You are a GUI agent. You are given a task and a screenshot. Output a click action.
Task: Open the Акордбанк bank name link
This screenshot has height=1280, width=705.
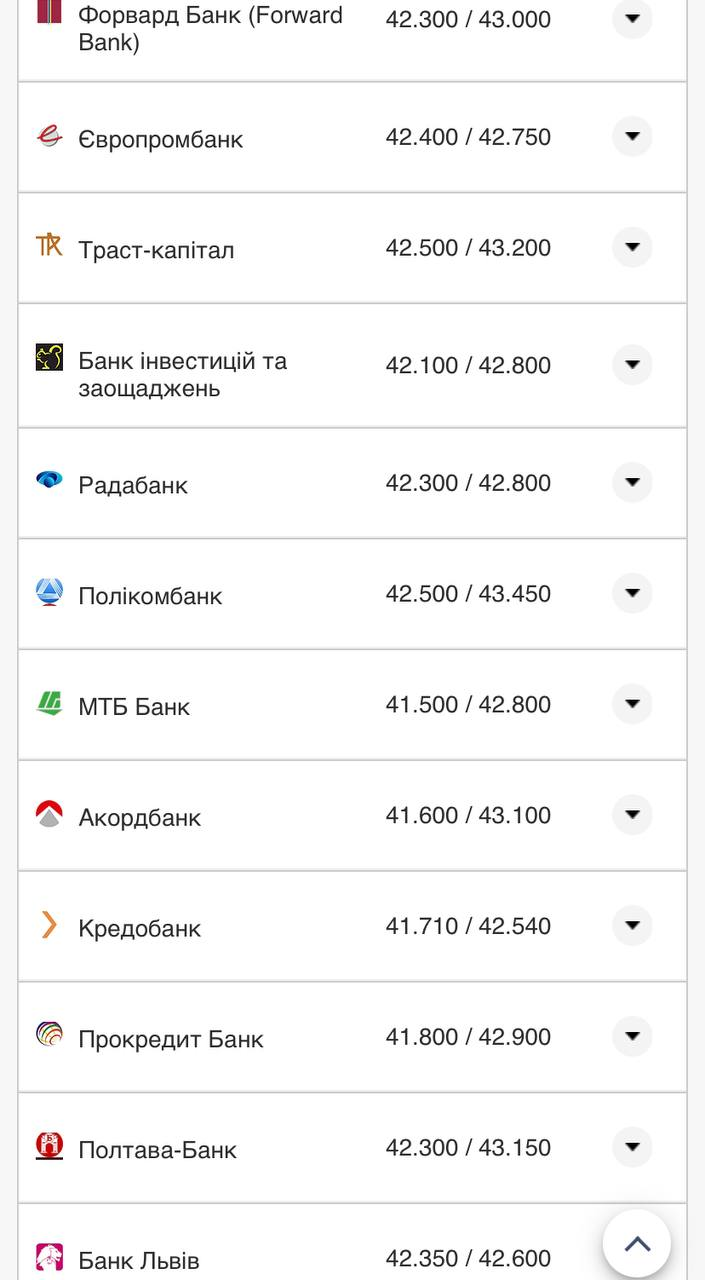[x=140, y=818]
